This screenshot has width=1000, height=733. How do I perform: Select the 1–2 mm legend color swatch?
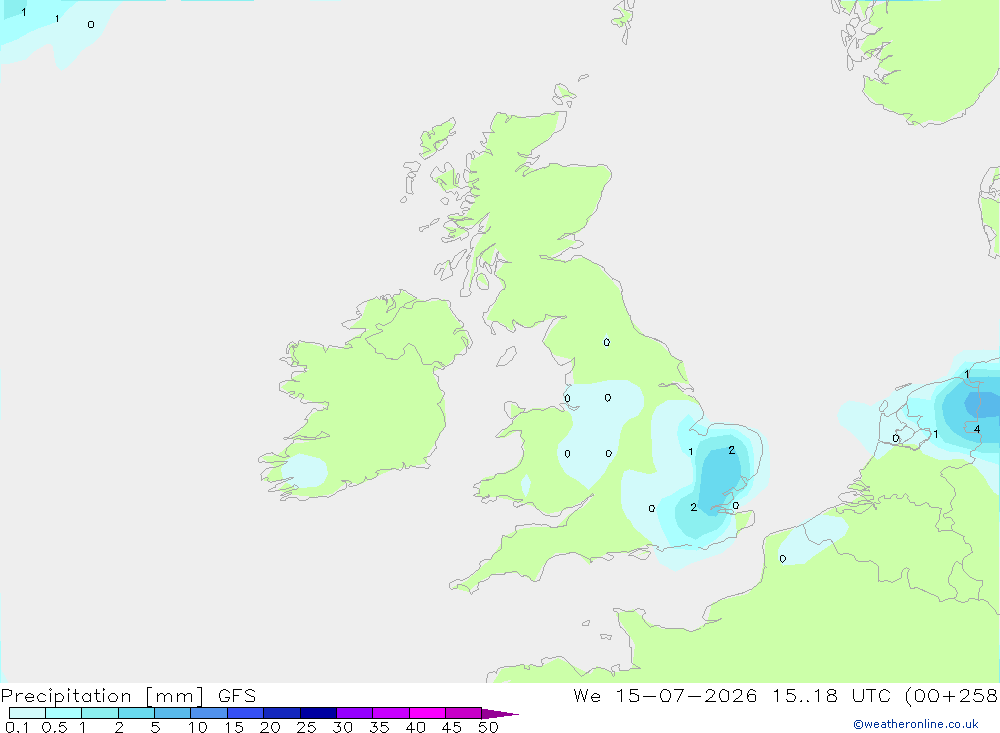(100, 713)
